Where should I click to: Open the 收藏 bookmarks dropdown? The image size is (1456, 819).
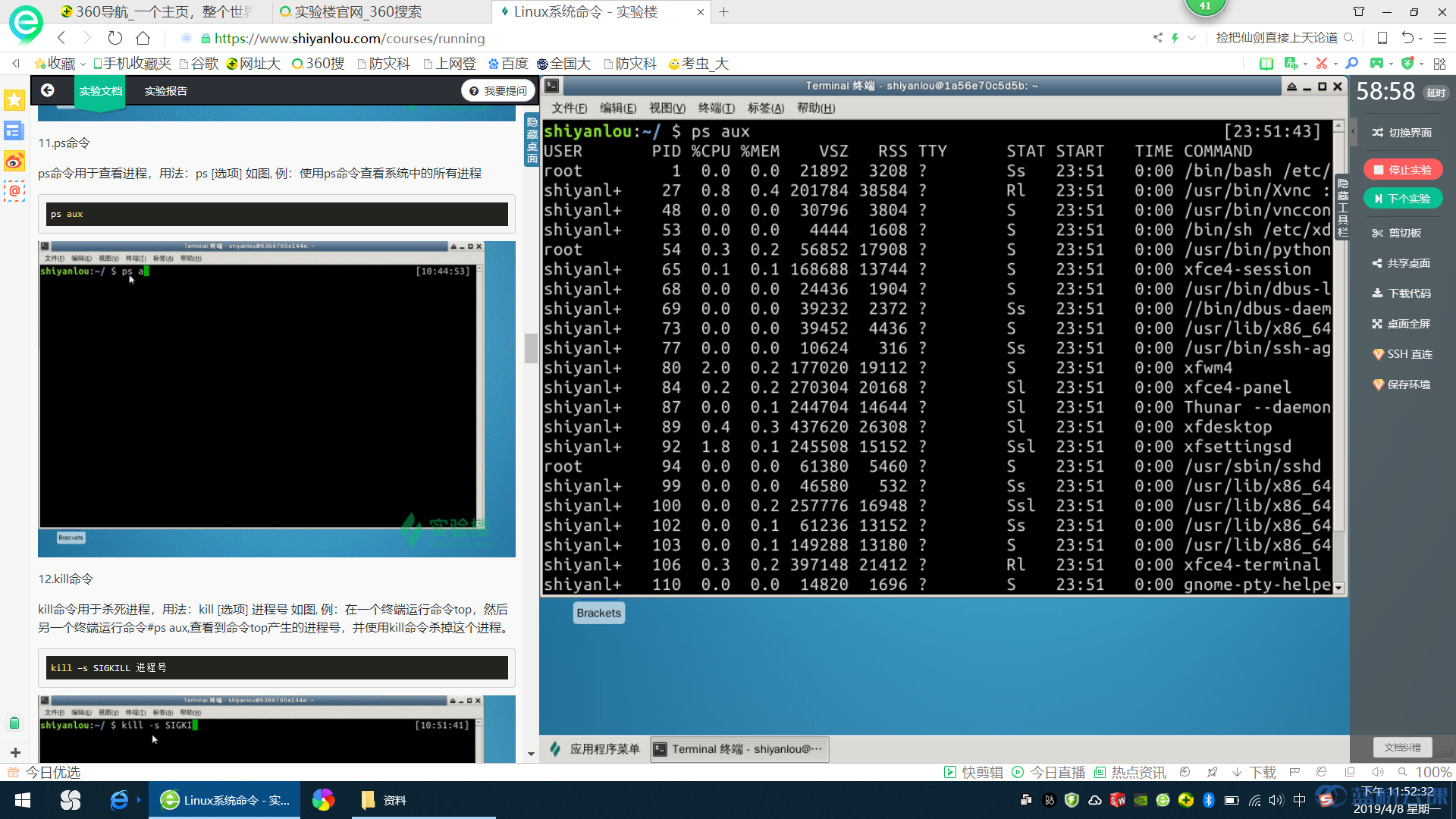pos(59,64)
